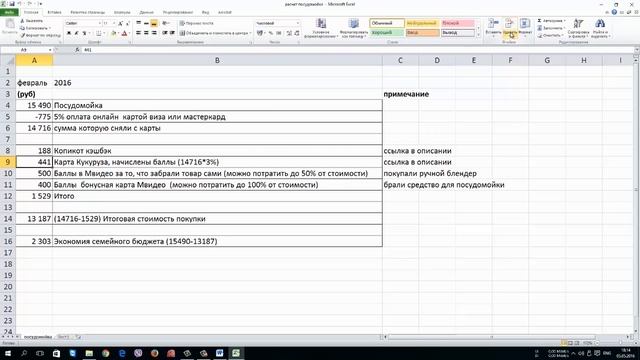Click the Format Painter brush command
The width and height of the screenshot is (640, 360).
pos(40,36)
